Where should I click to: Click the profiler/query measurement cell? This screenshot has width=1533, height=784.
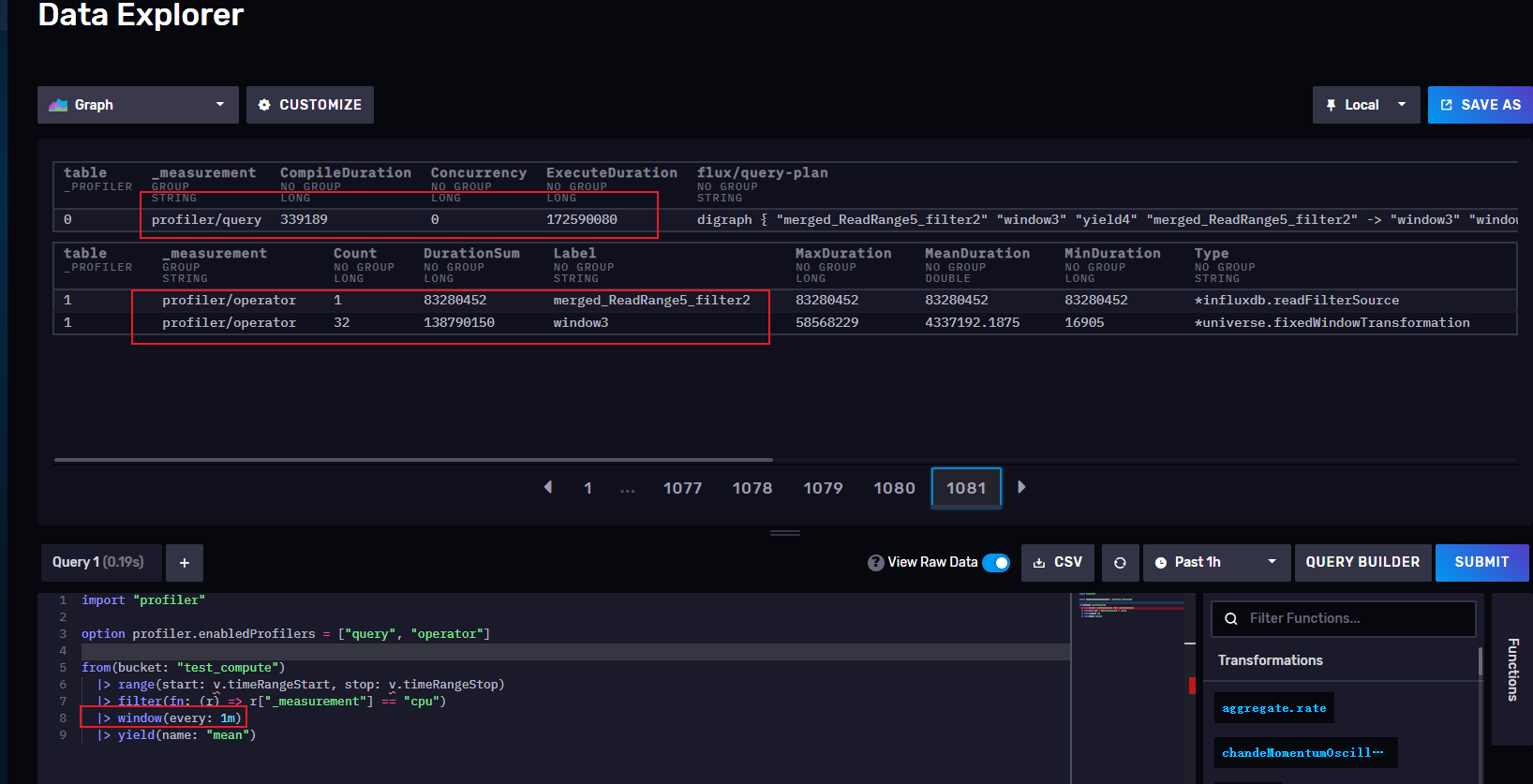pyautogui.click(x=206, y=219)
